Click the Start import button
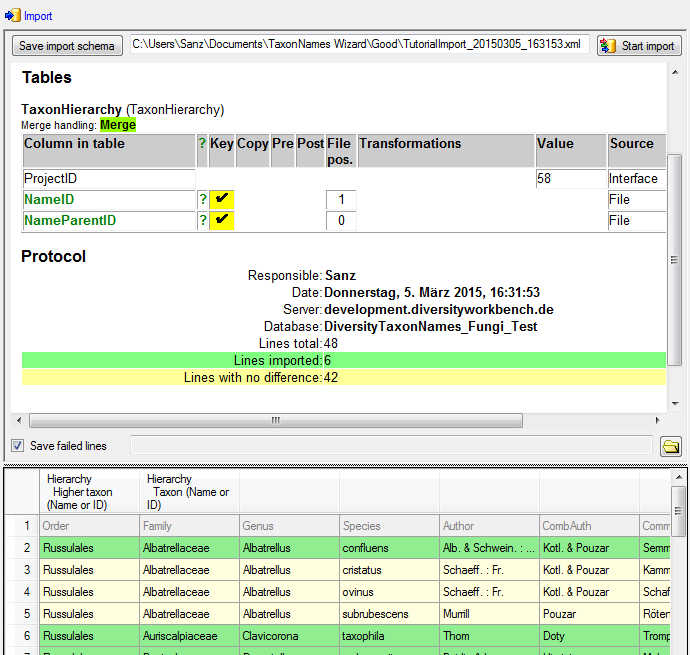690x655 pixels. [639, 46]
